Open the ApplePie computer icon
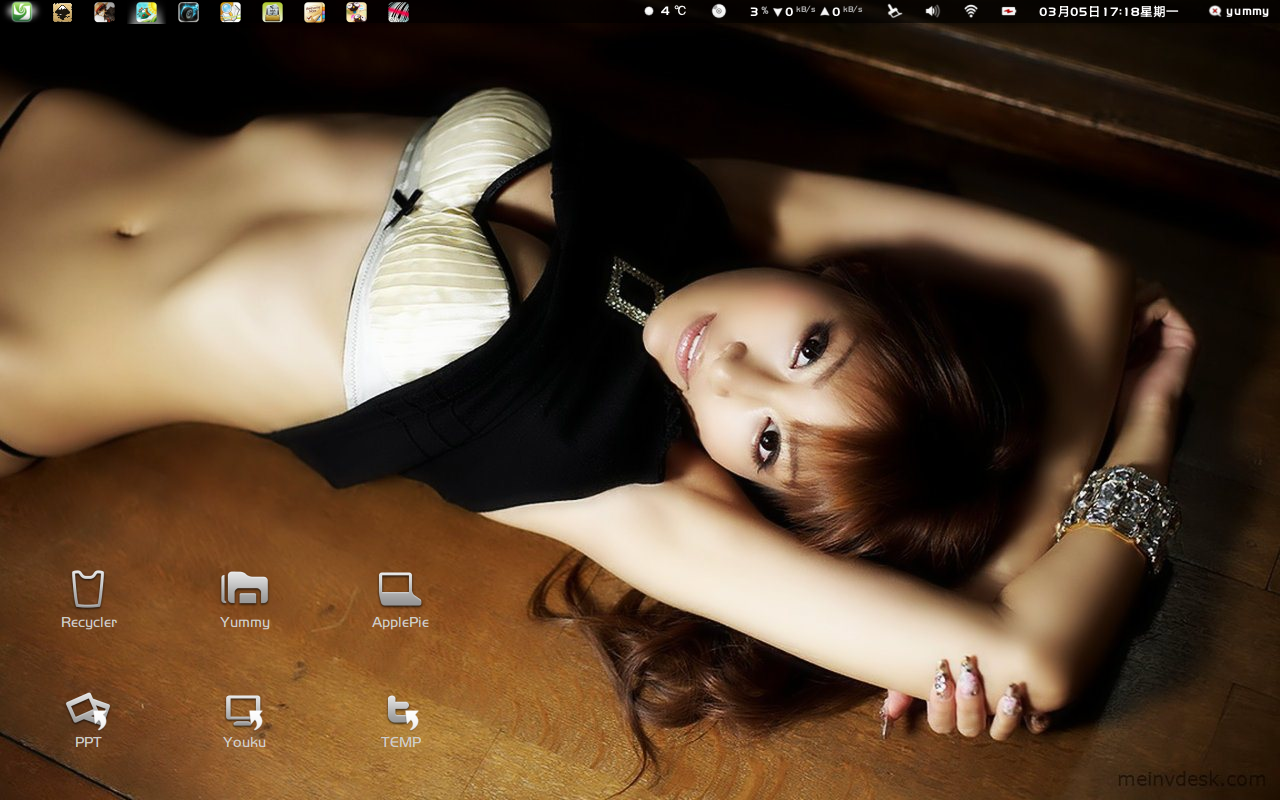1280x800 pixels. point(400,589)
